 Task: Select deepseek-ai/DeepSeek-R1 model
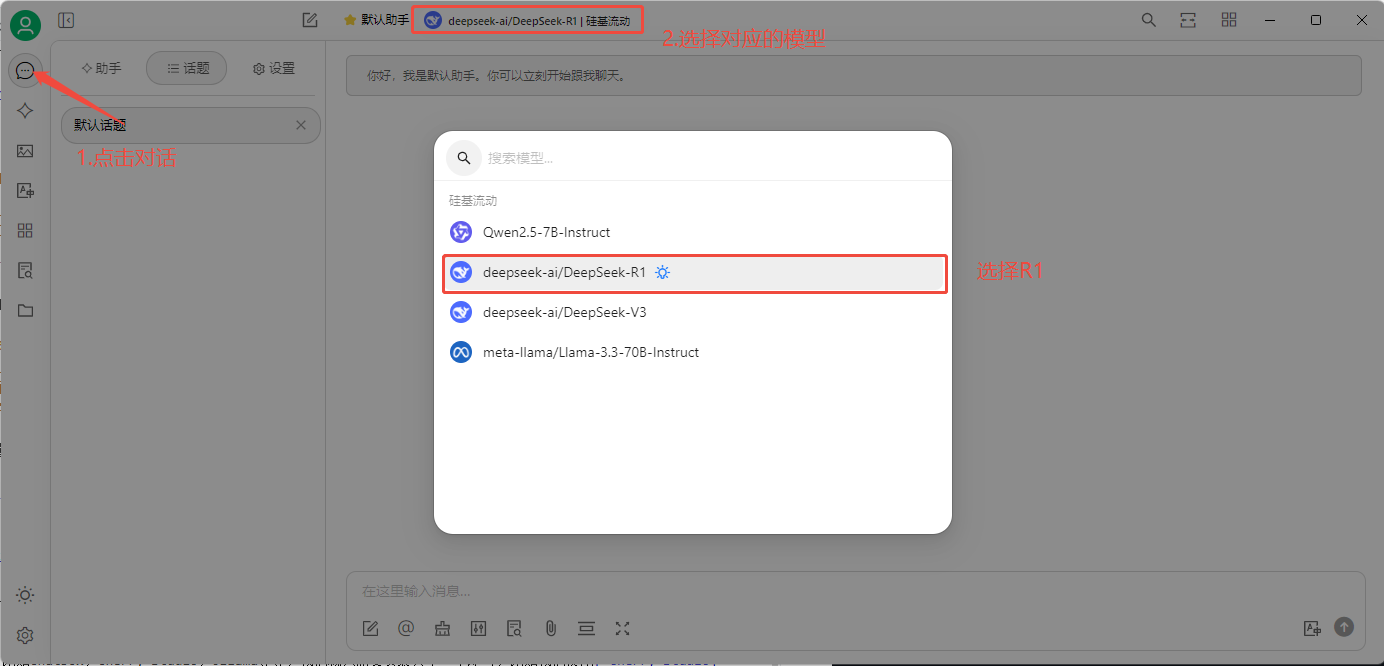[x=695, y=272]
